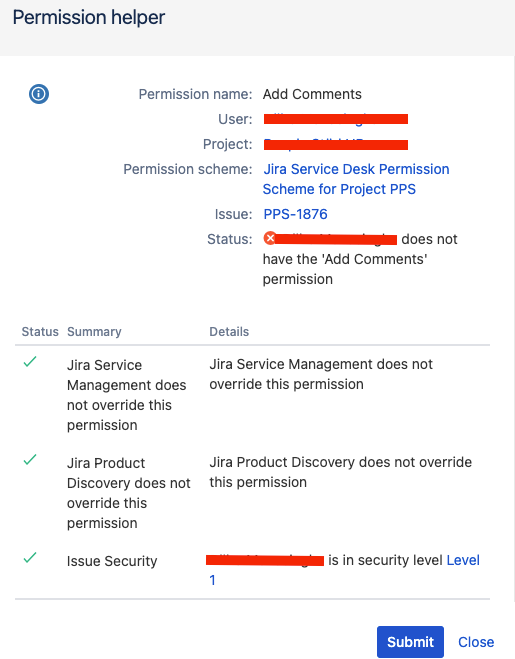
Task: Open issue PPS-1876 link
Action: tap(295, 214)
